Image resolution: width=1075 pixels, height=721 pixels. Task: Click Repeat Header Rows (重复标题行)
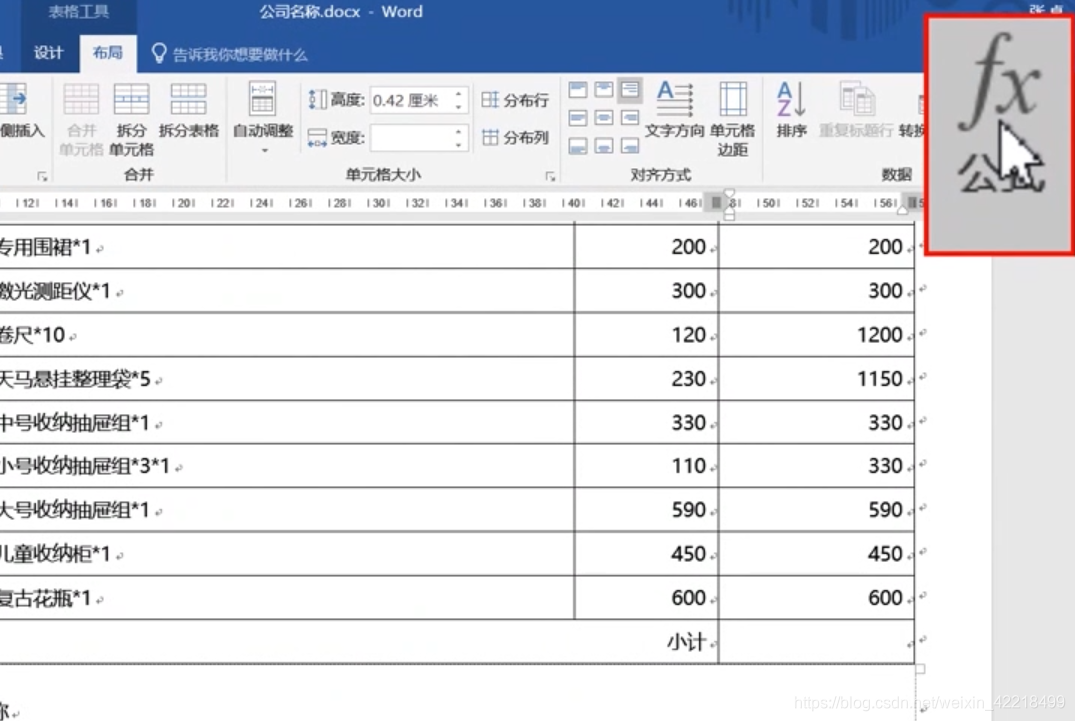(856, 110)
